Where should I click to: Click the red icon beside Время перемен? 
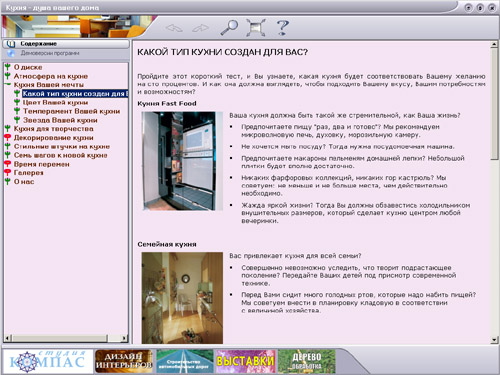coord(8,164)
